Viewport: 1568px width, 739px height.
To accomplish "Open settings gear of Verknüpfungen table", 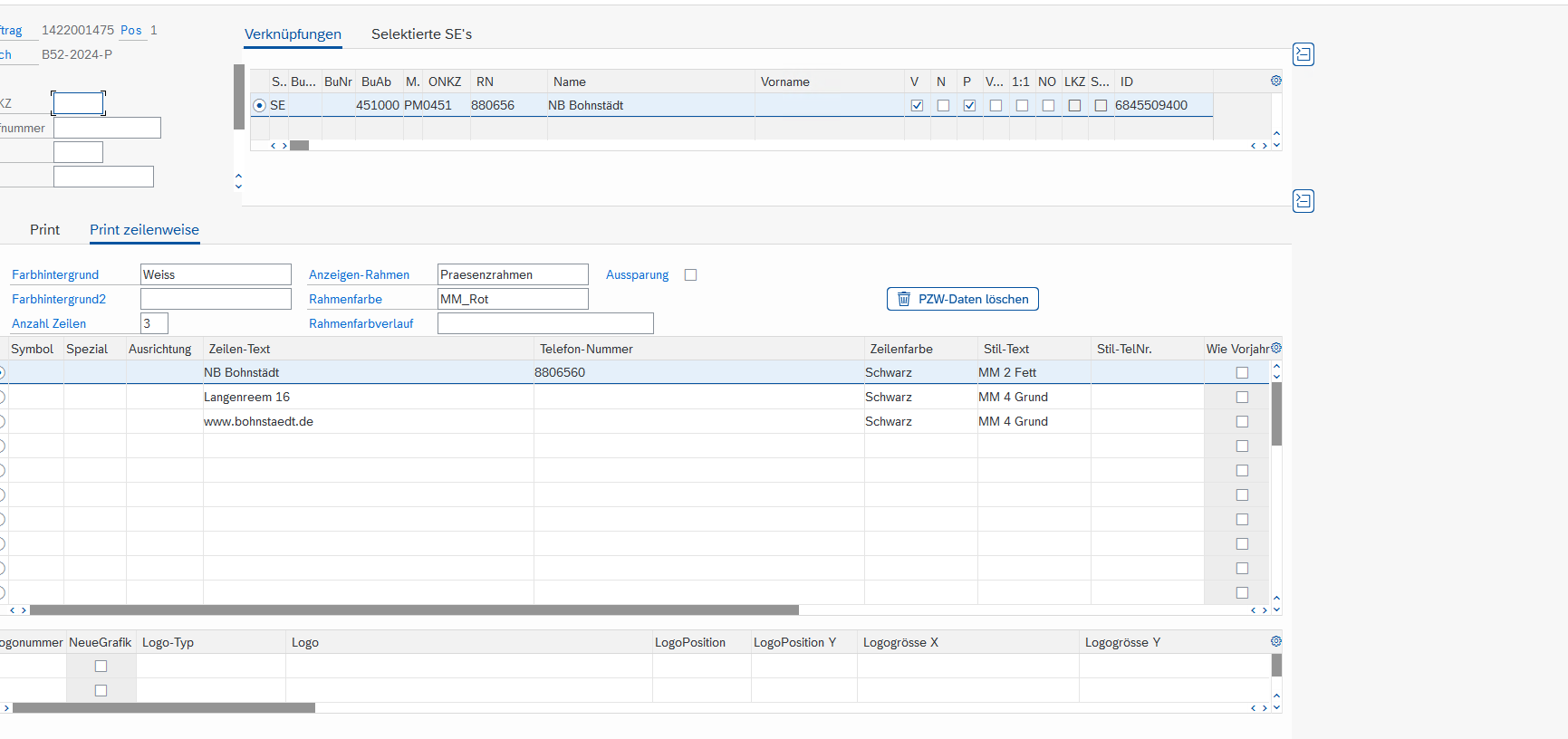I will (x=1276, y=81).
